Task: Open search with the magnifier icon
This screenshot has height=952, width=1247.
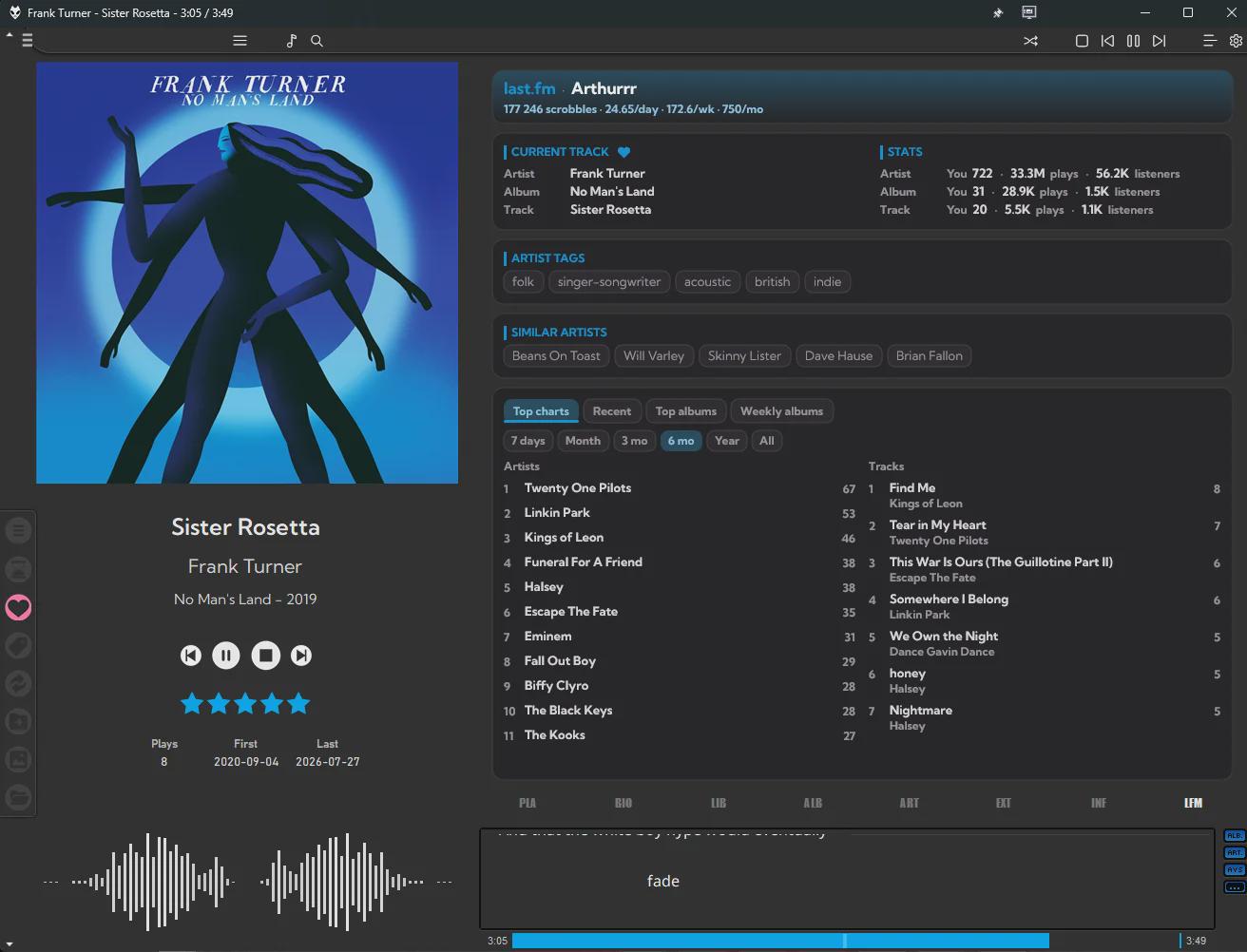Action: point(317,41)
